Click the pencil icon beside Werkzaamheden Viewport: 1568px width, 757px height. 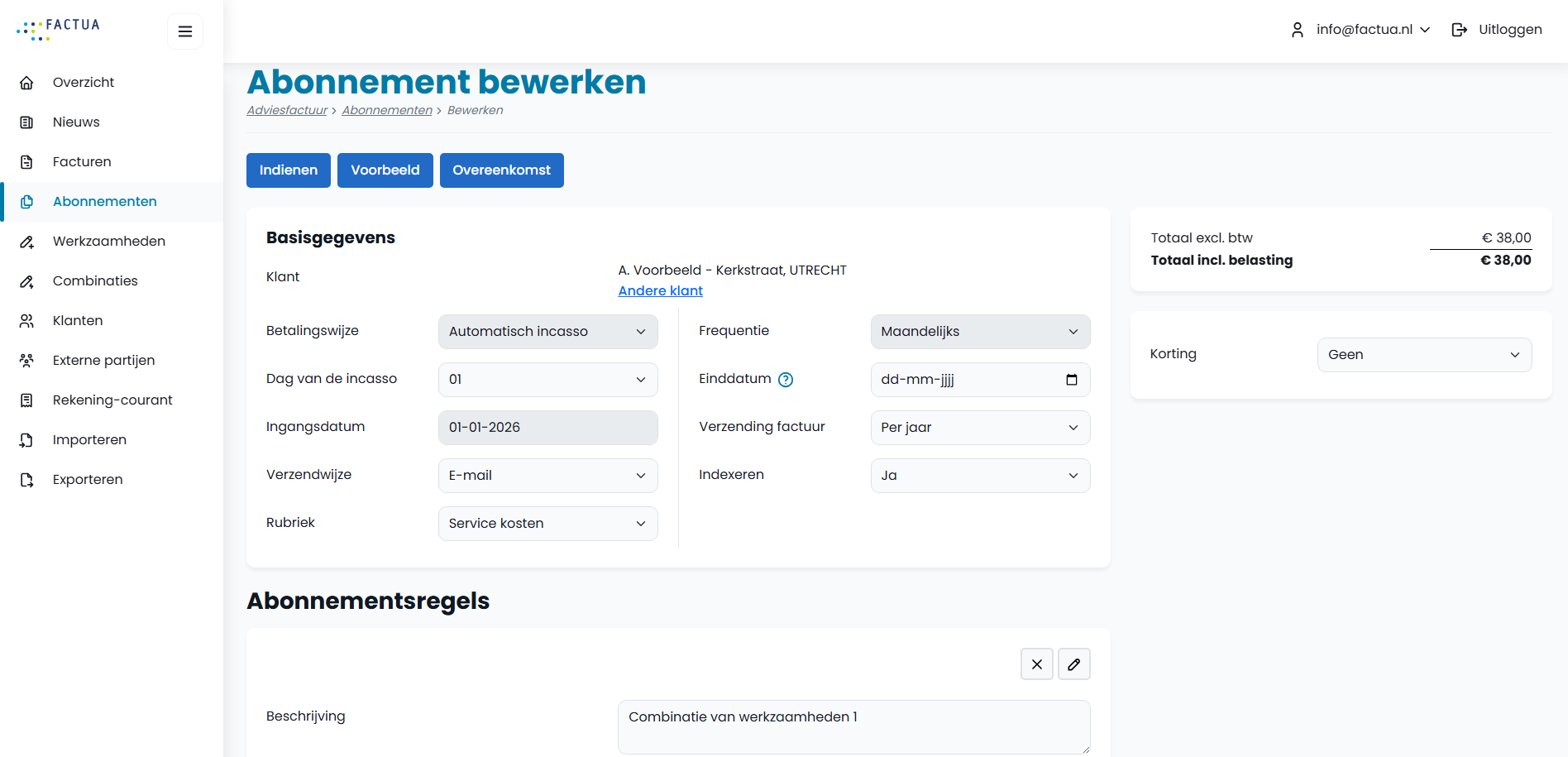(x=26, y=242)
